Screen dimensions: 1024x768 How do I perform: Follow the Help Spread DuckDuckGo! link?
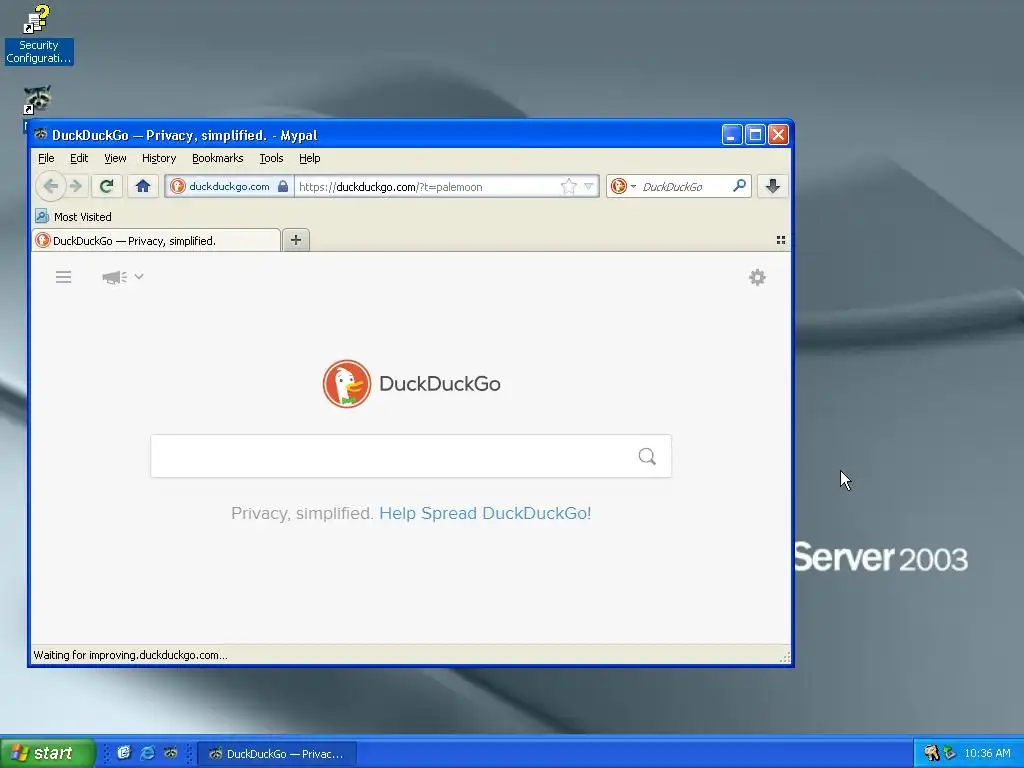pos(485,513)
